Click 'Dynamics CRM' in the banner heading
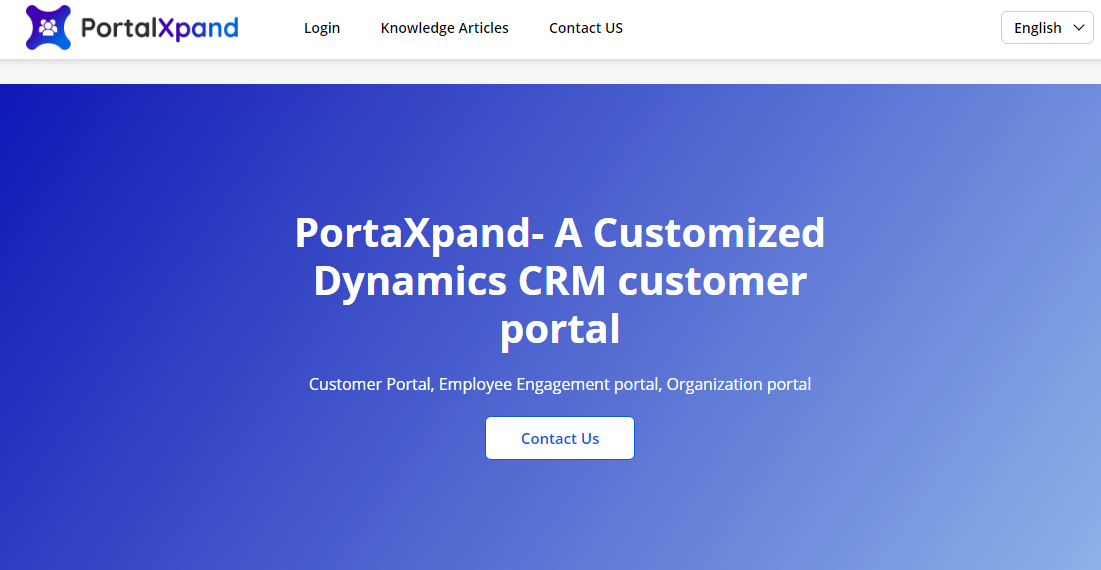This screenshot has width=1101, height=570. coord(459,281)
